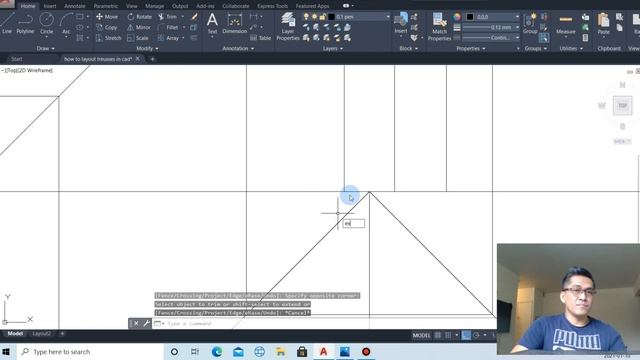Switch to Layout2 tab
Screen dimensions: 640x360
(x=41, y=334)
